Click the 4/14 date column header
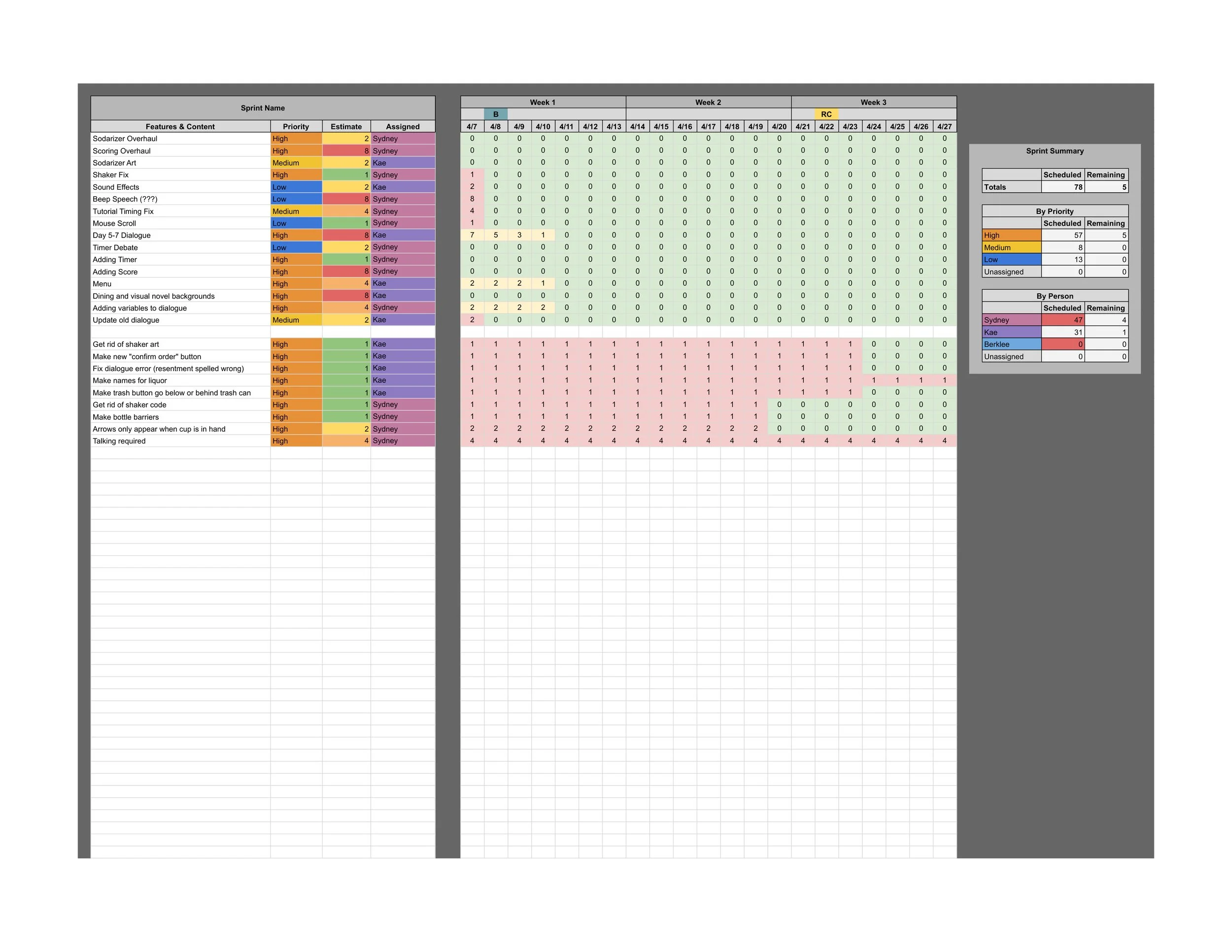This screenshot has width=1232, height=952. (637, 126)
